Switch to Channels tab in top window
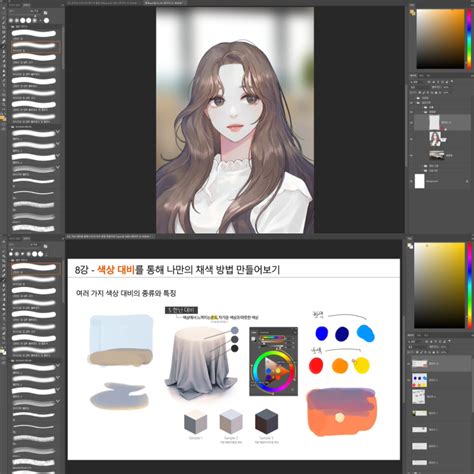 [421, 76]
